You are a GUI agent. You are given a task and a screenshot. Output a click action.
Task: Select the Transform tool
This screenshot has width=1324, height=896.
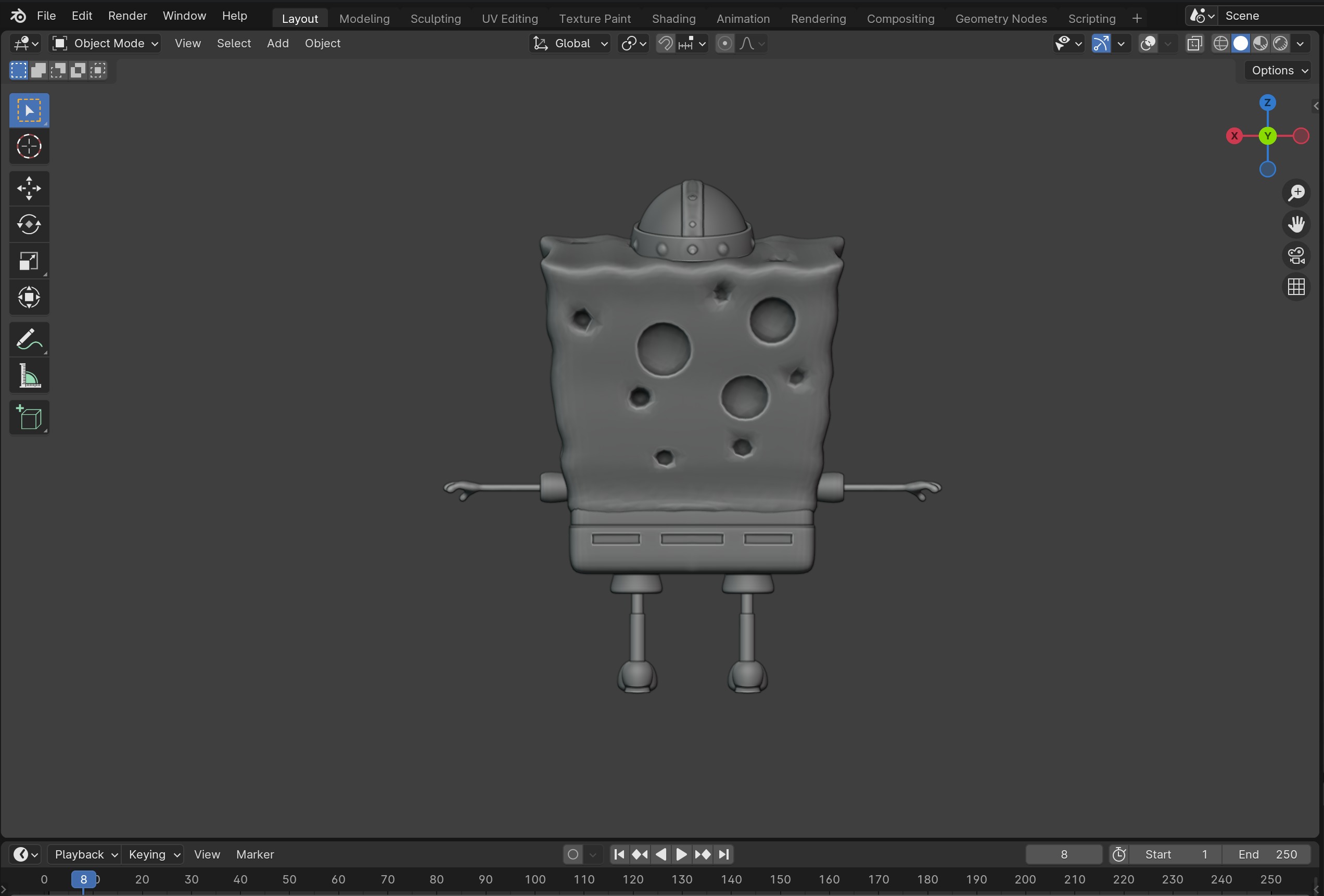(29, 297)
